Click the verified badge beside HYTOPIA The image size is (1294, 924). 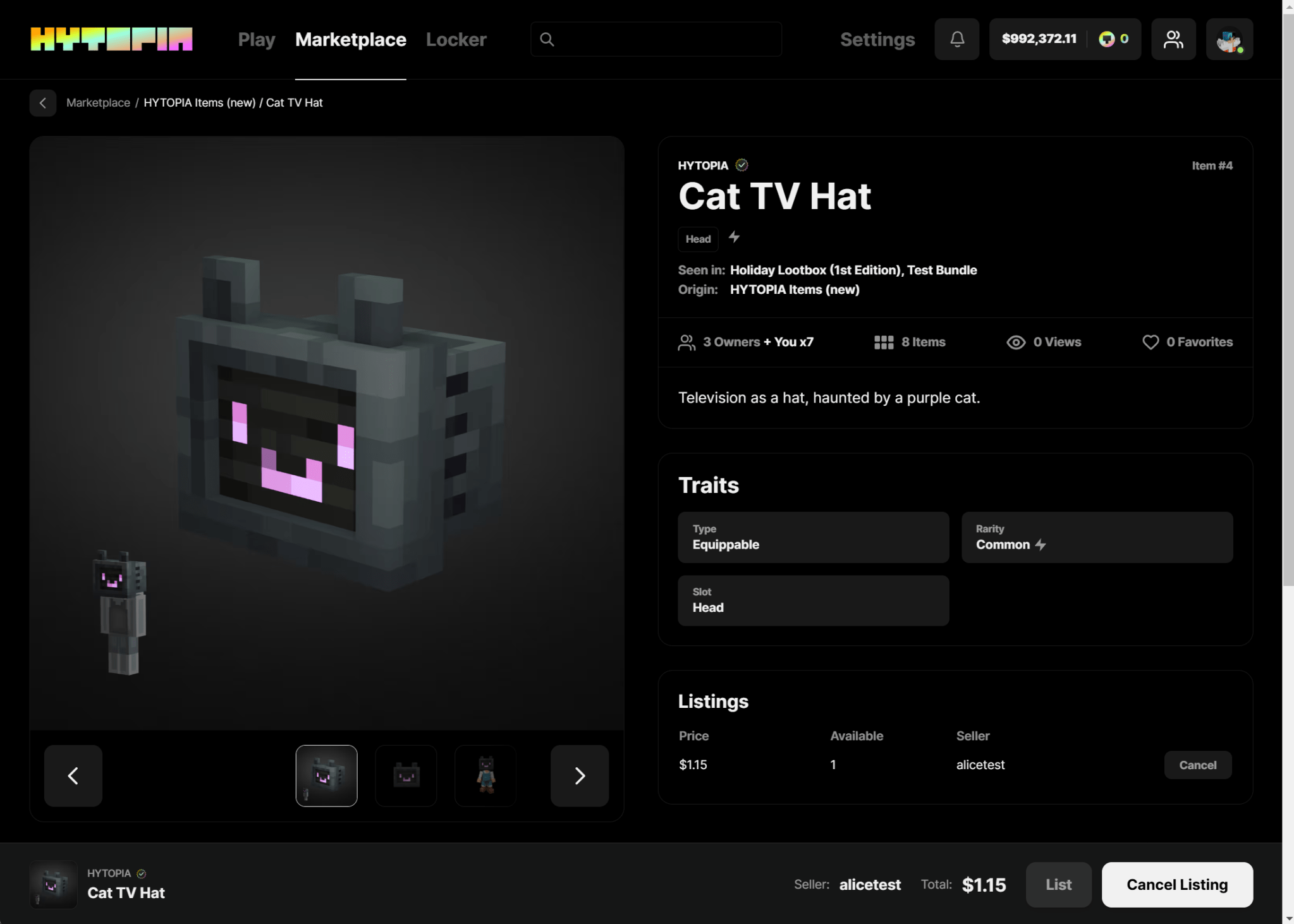point(742,165)
